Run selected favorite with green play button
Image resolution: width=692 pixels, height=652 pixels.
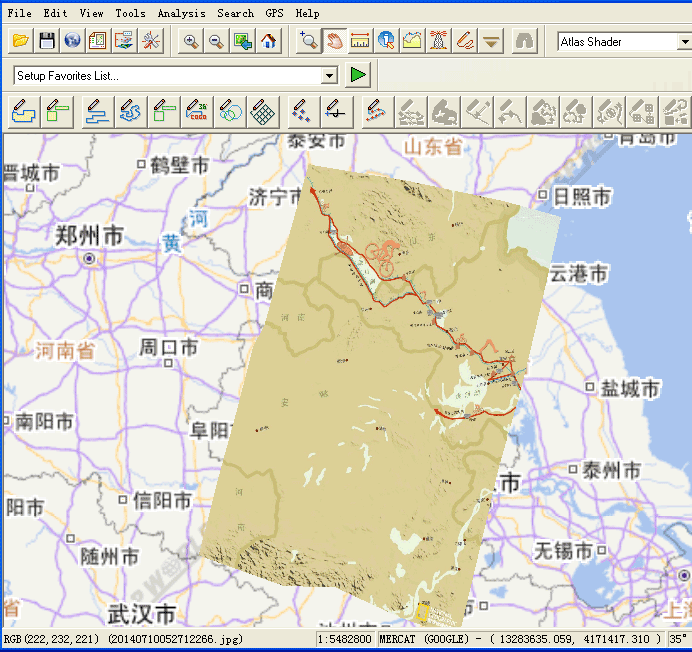(357, 75)
